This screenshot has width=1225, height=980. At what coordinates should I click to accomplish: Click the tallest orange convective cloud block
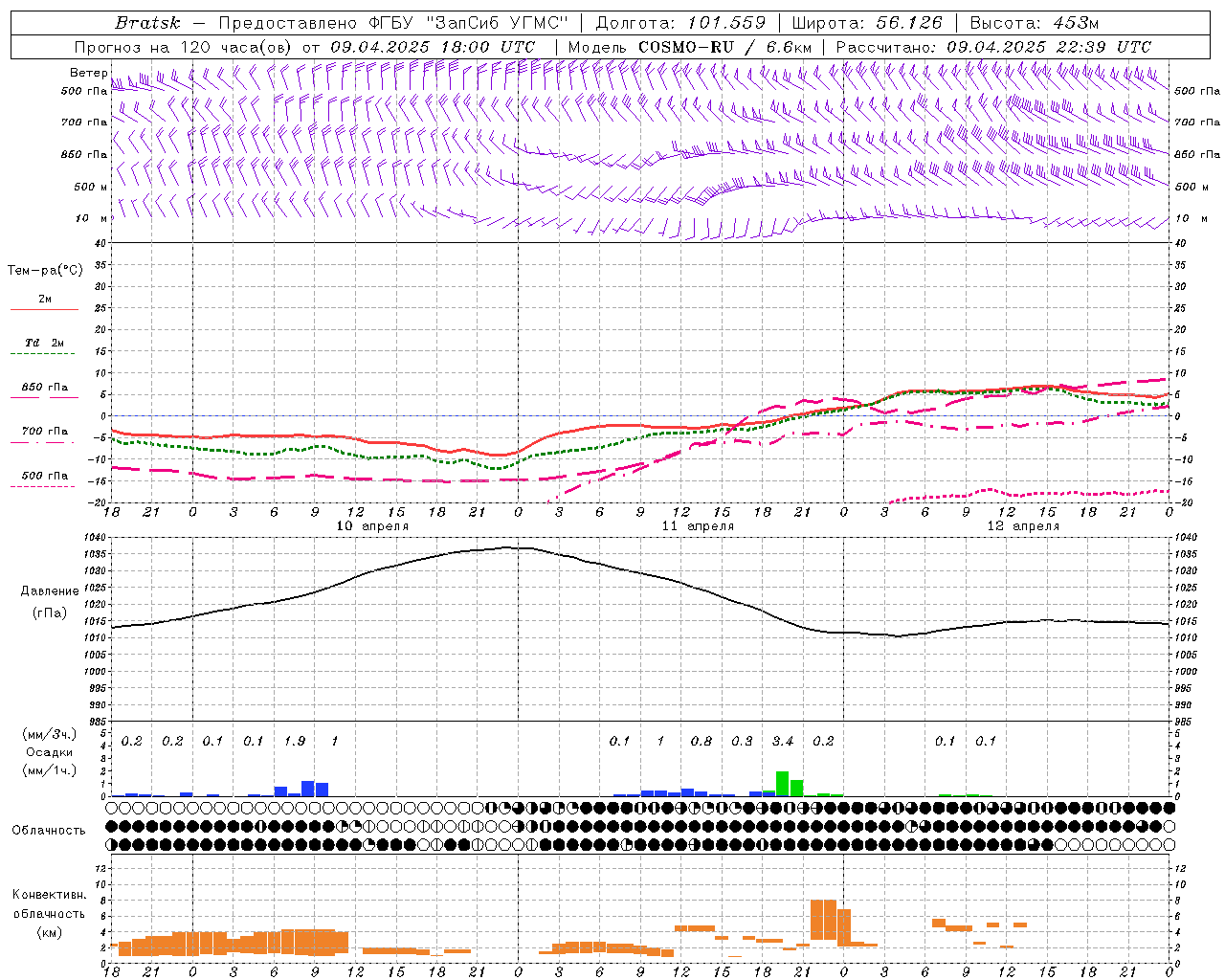823,920
